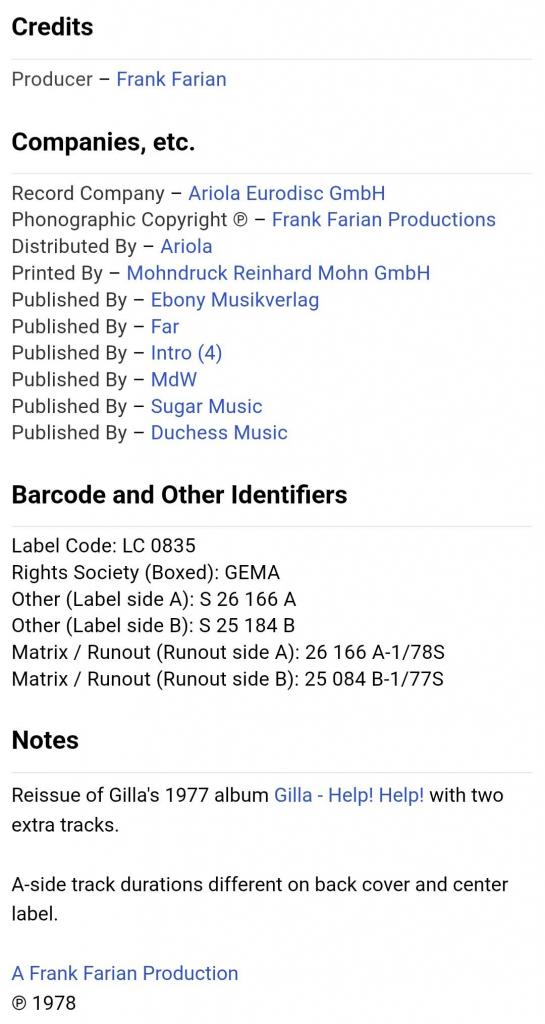This screenshot has height=1024, width=545.
Task: Open the Ariola distributor link
Action: click(x=186, y=246)
